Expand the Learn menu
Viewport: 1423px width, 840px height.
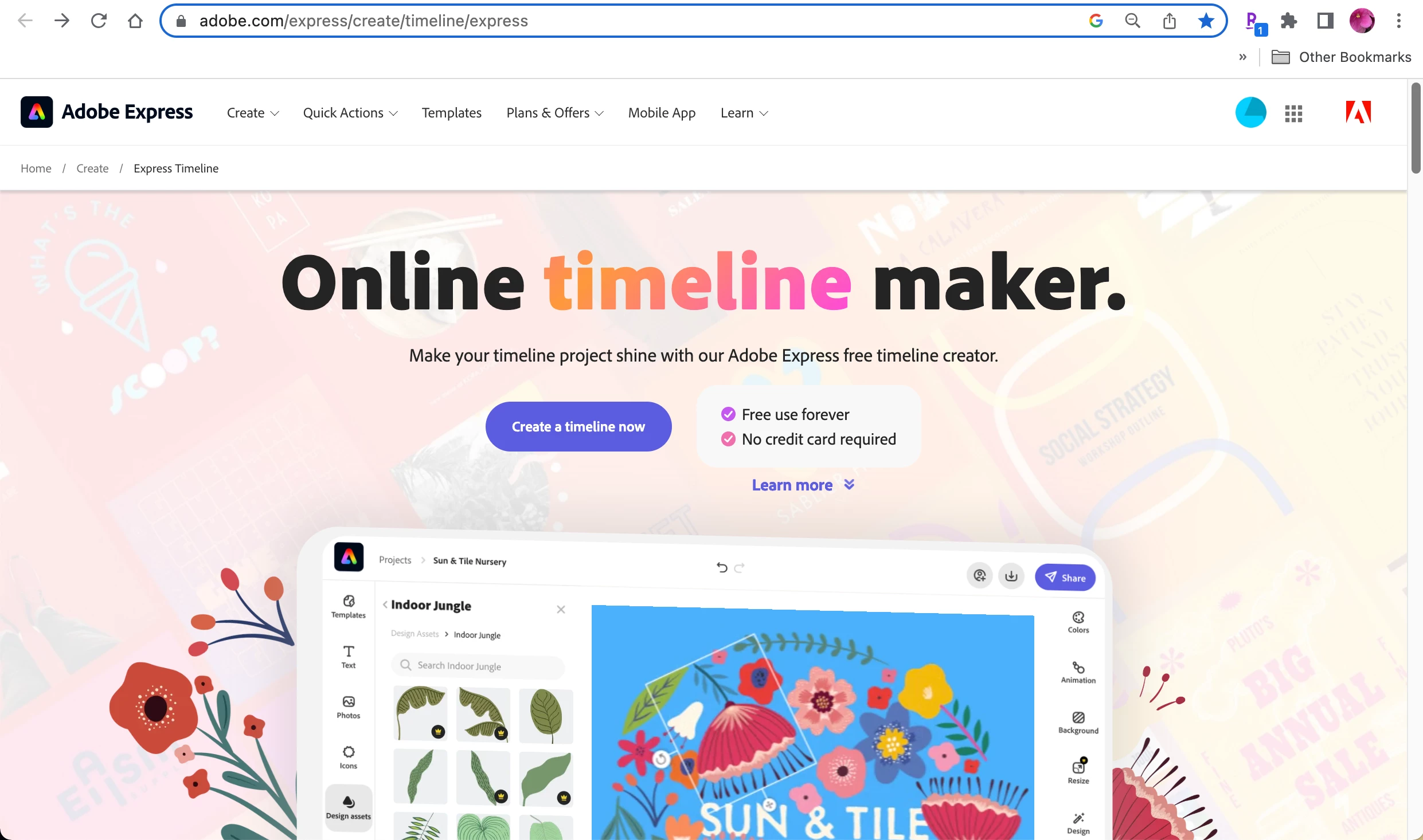point(744,113)
